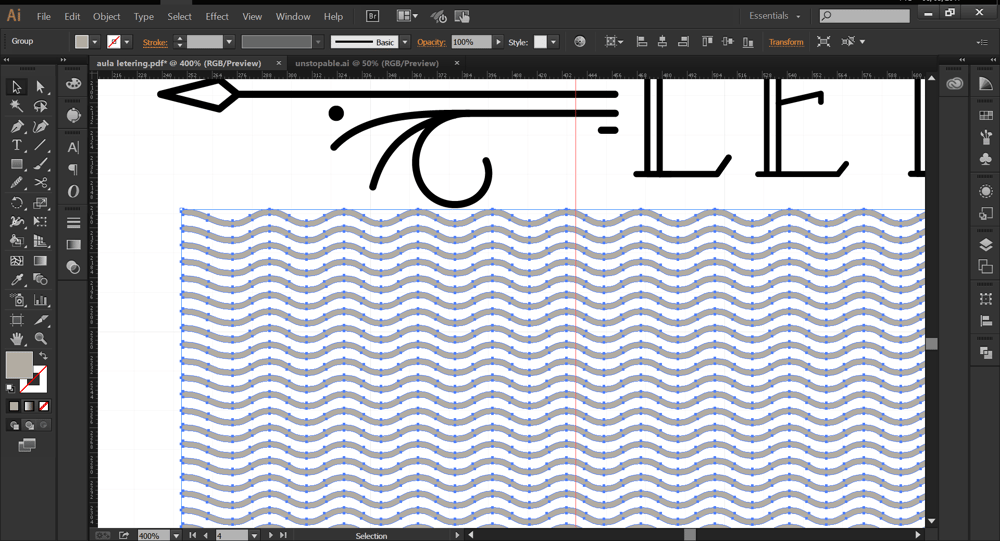Select the Column Graph tool
Screen dimensions: 1000x541
coord(41,300)
